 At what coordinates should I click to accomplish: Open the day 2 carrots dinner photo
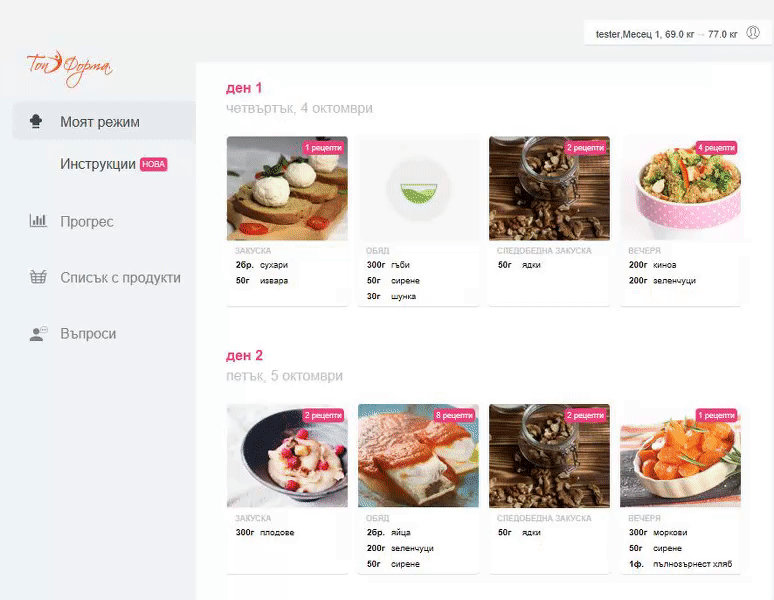pyautogui.click(x=680, y=456)
